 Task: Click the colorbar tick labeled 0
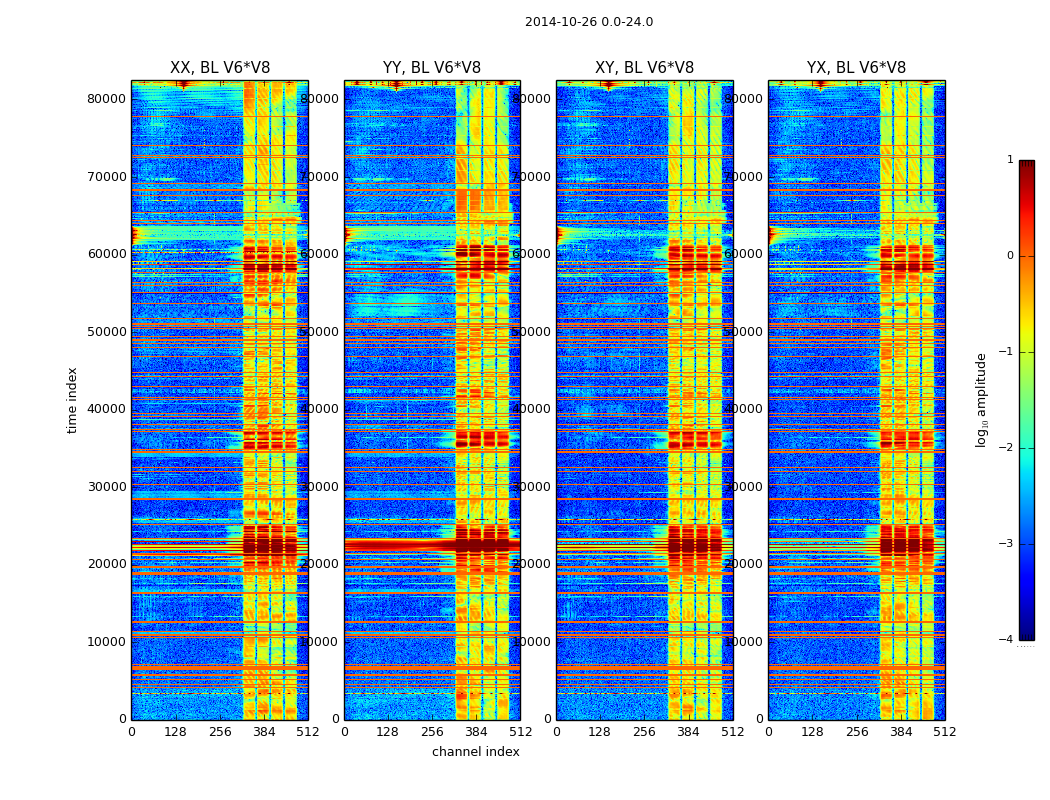pyautogui.click(x=1009, y=256)
